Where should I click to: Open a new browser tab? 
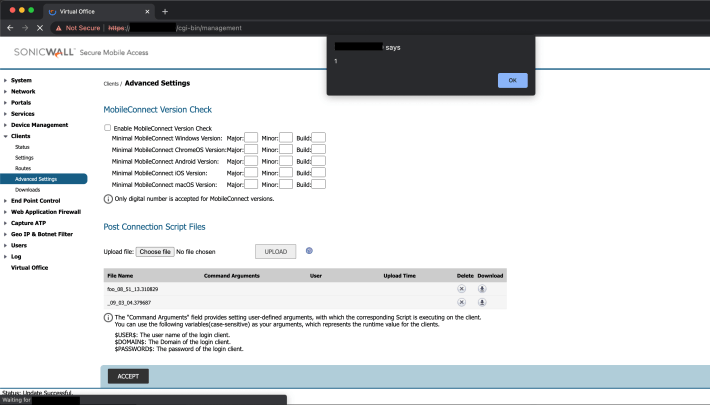164,11
